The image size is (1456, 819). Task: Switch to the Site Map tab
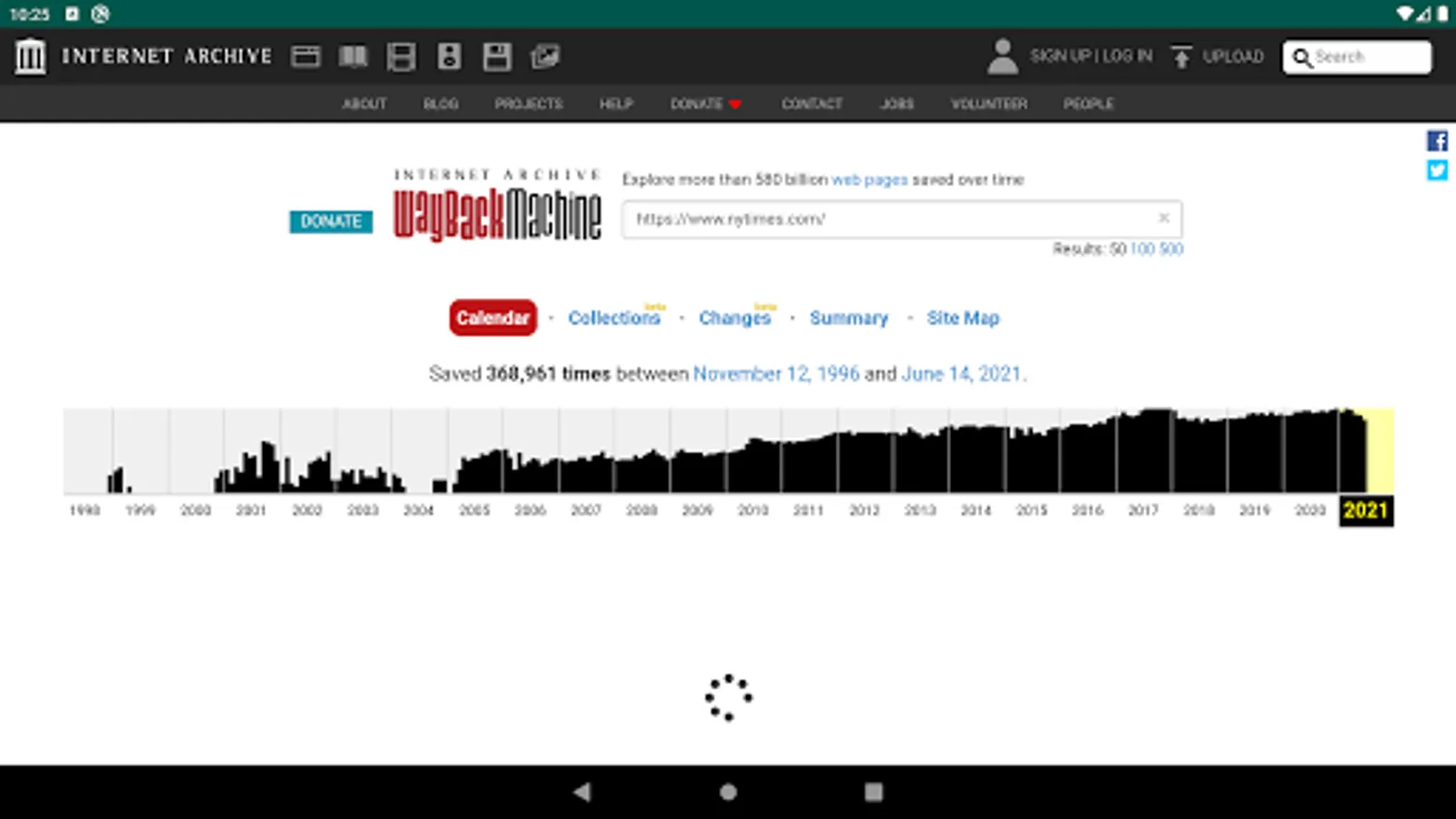point(963,318)
